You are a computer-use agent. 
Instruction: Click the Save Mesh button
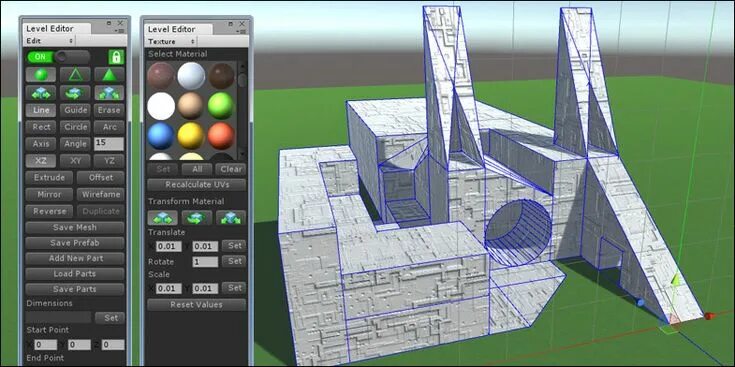tap(75, 228)
